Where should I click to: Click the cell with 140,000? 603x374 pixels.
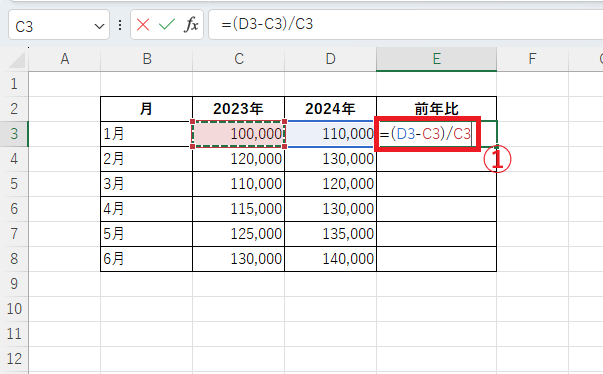(x=330, y=259)
